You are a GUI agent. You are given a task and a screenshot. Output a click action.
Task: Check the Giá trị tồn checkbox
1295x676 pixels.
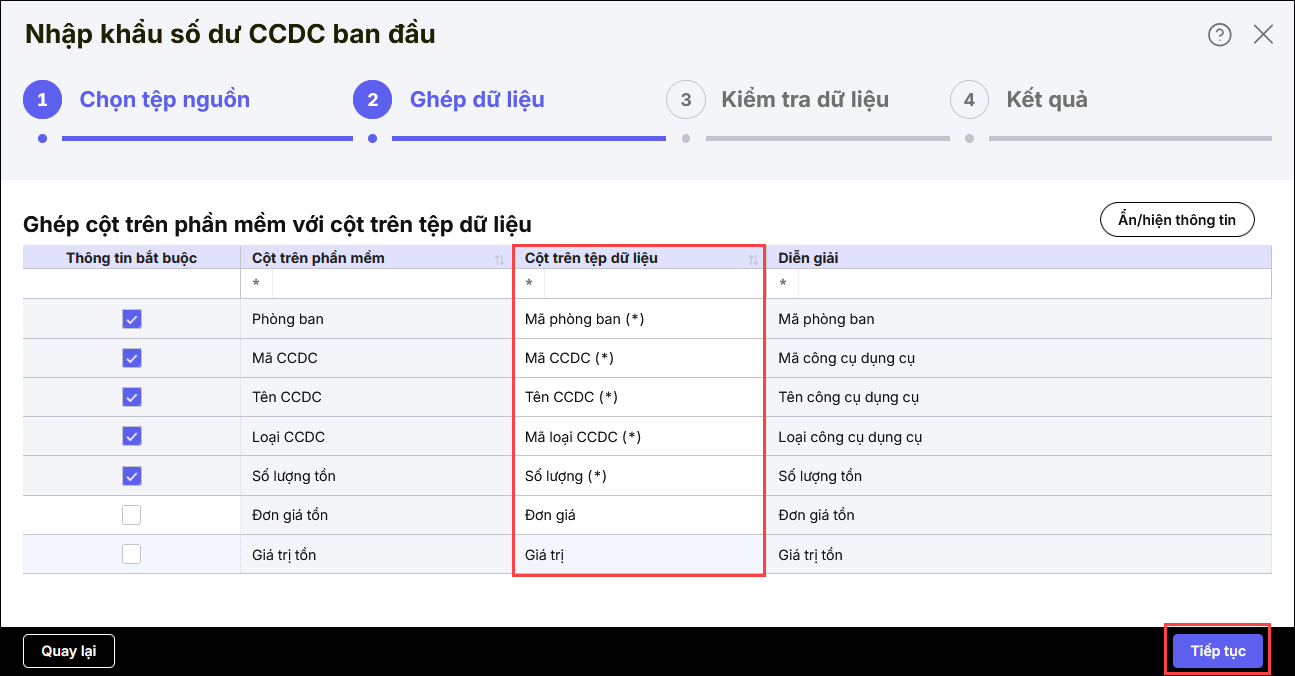[132, 554]
